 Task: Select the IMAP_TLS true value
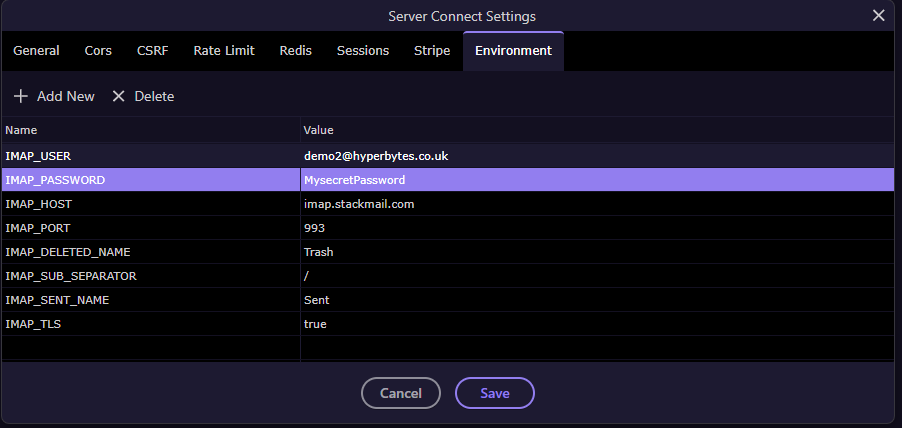[x=597, y=324]
